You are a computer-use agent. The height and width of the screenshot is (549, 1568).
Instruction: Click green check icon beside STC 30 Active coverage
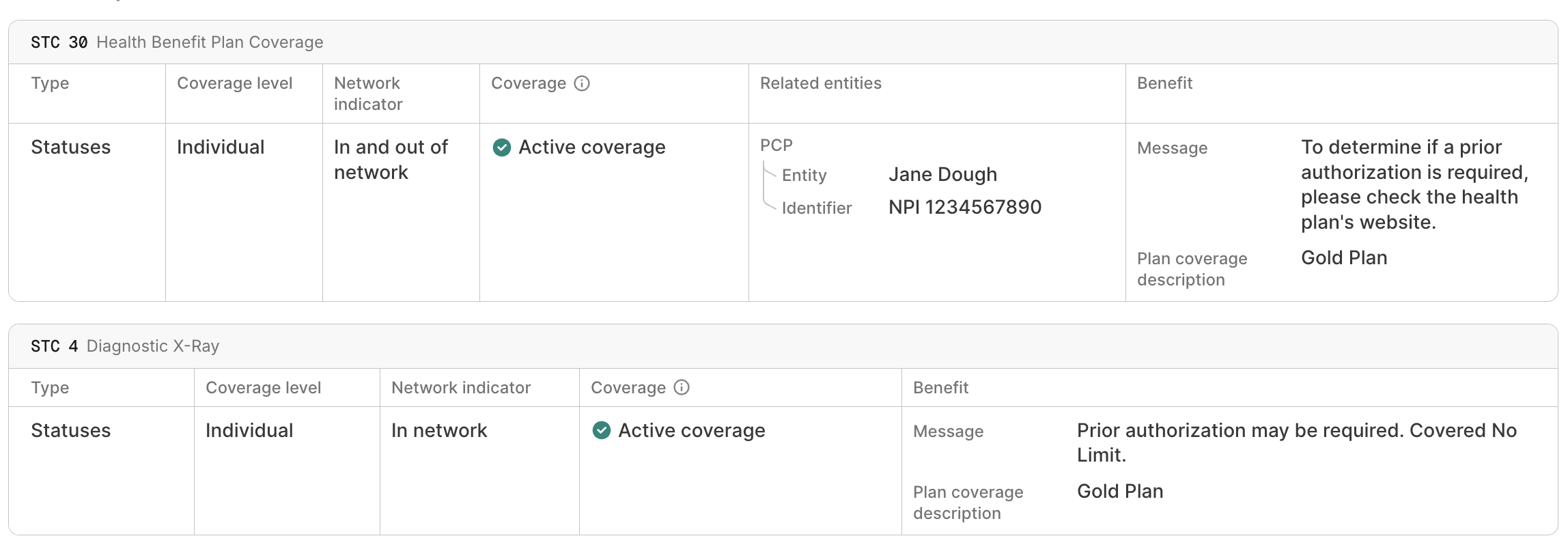tap(502, 147)
